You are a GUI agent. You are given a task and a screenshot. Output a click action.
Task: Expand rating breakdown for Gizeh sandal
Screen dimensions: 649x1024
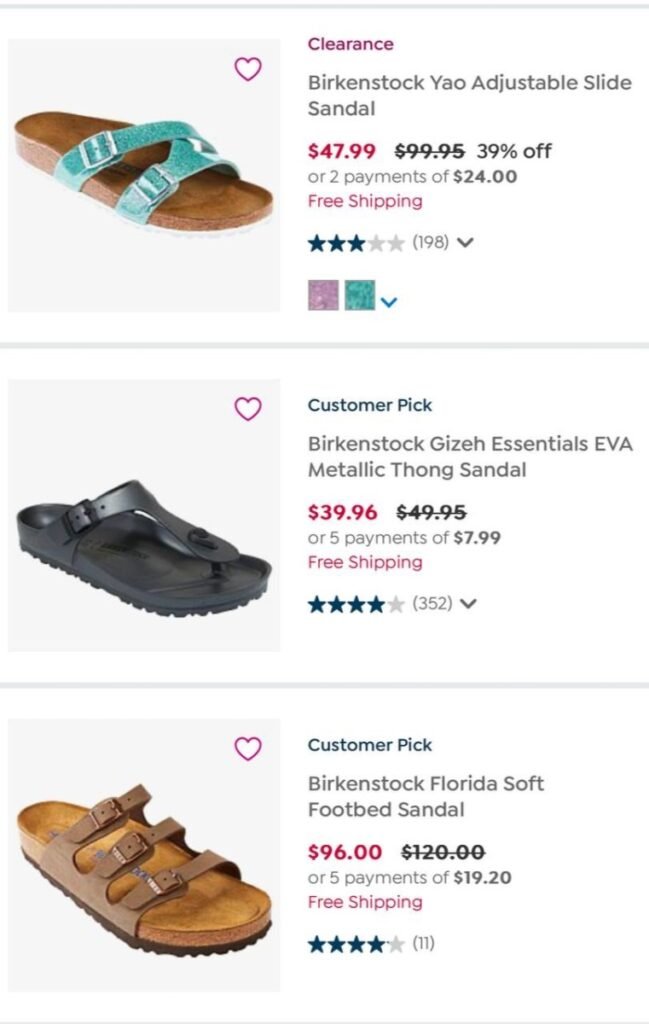467,603
